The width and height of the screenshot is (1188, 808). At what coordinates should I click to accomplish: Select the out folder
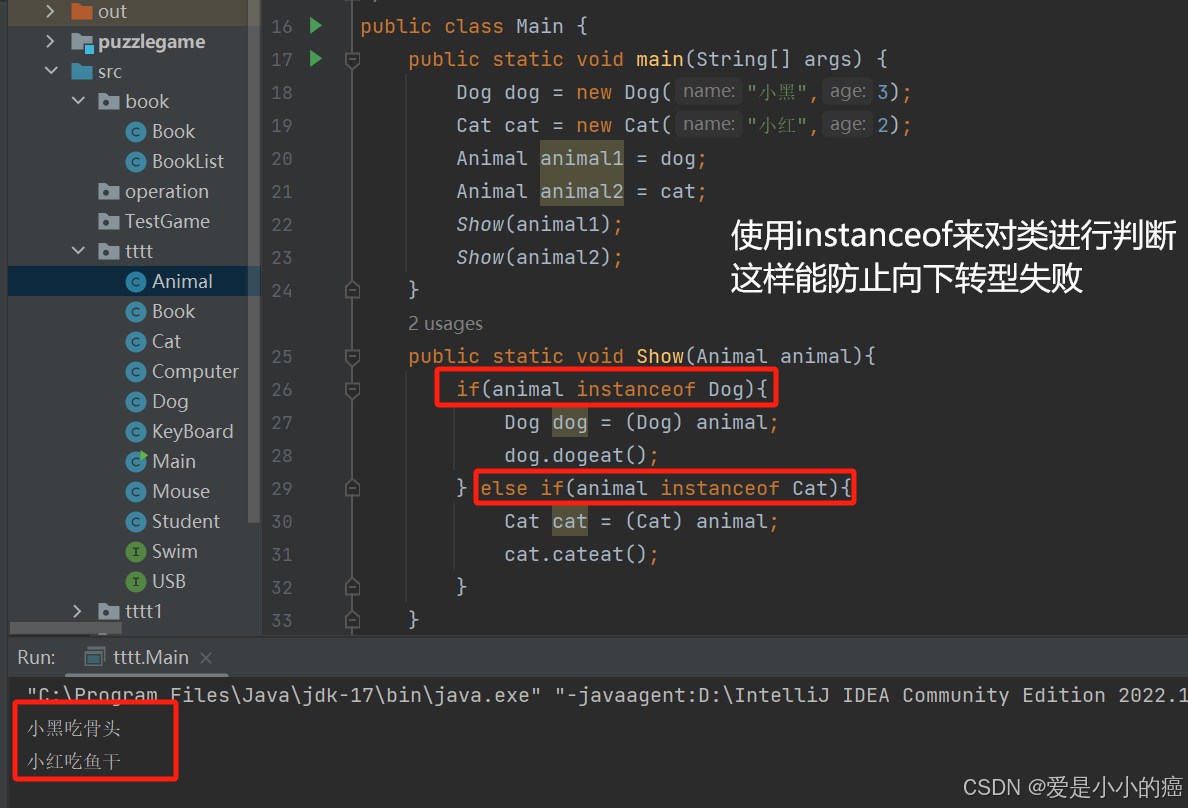(112, 11)
